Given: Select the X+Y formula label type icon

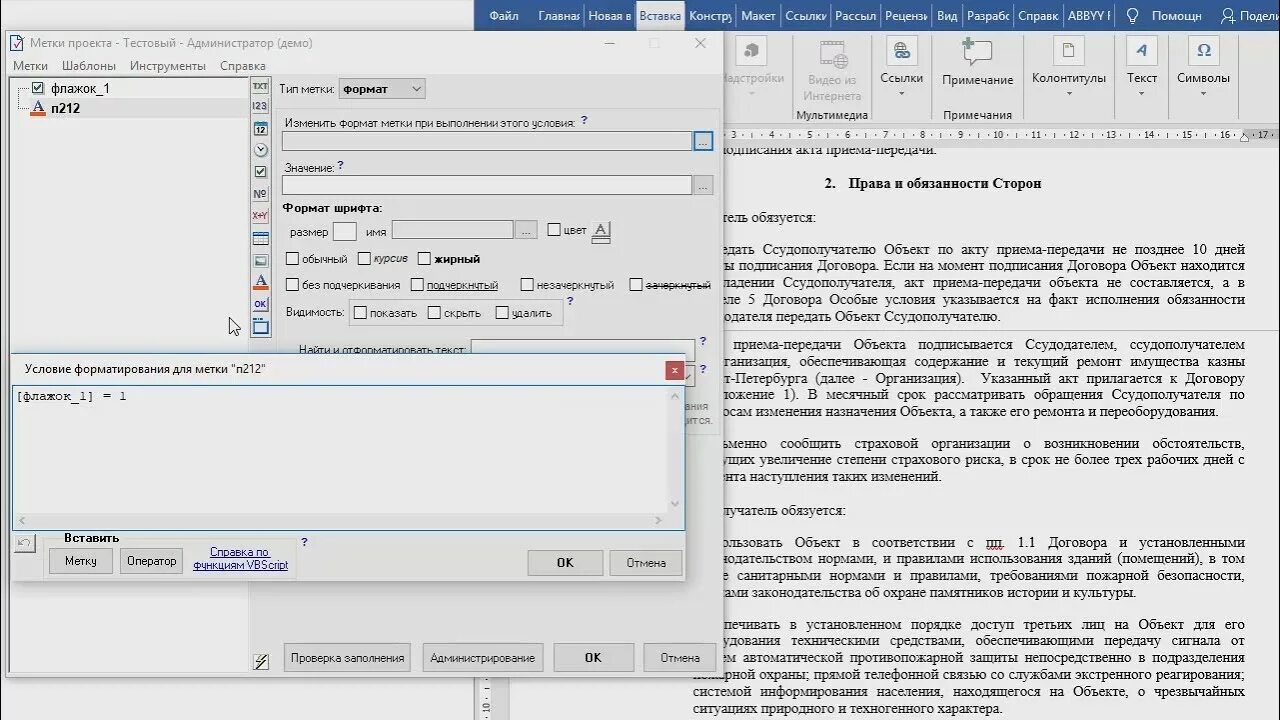Looking at the screenshot, I should pos(260,216).
